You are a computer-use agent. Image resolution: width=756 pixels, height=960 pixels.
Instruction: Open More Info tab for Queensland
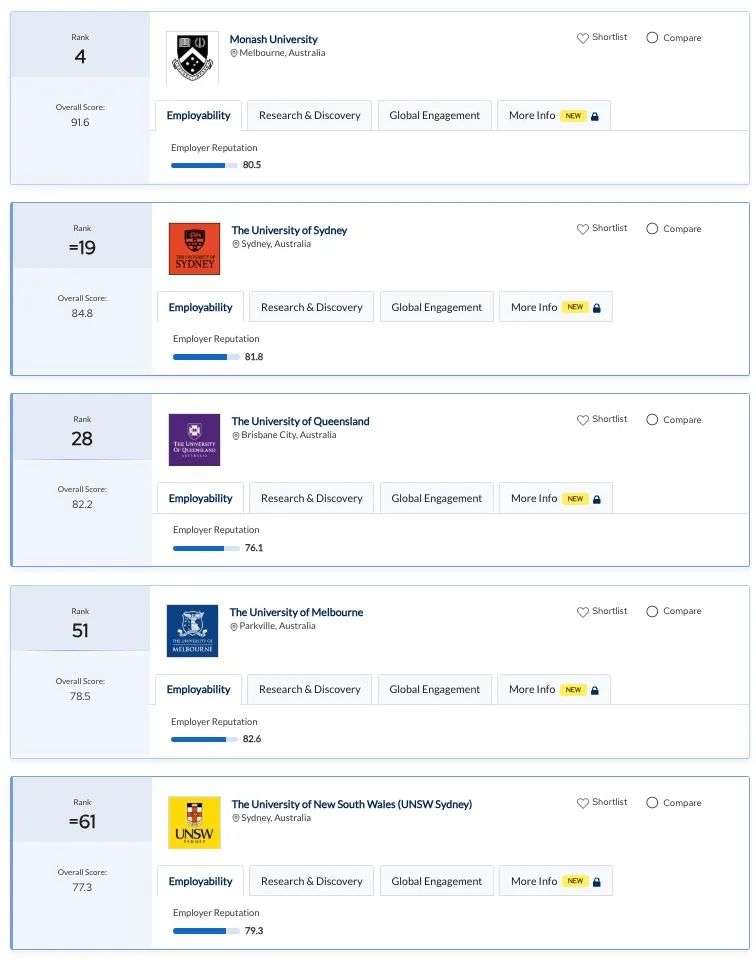click(x=555, y=498)
